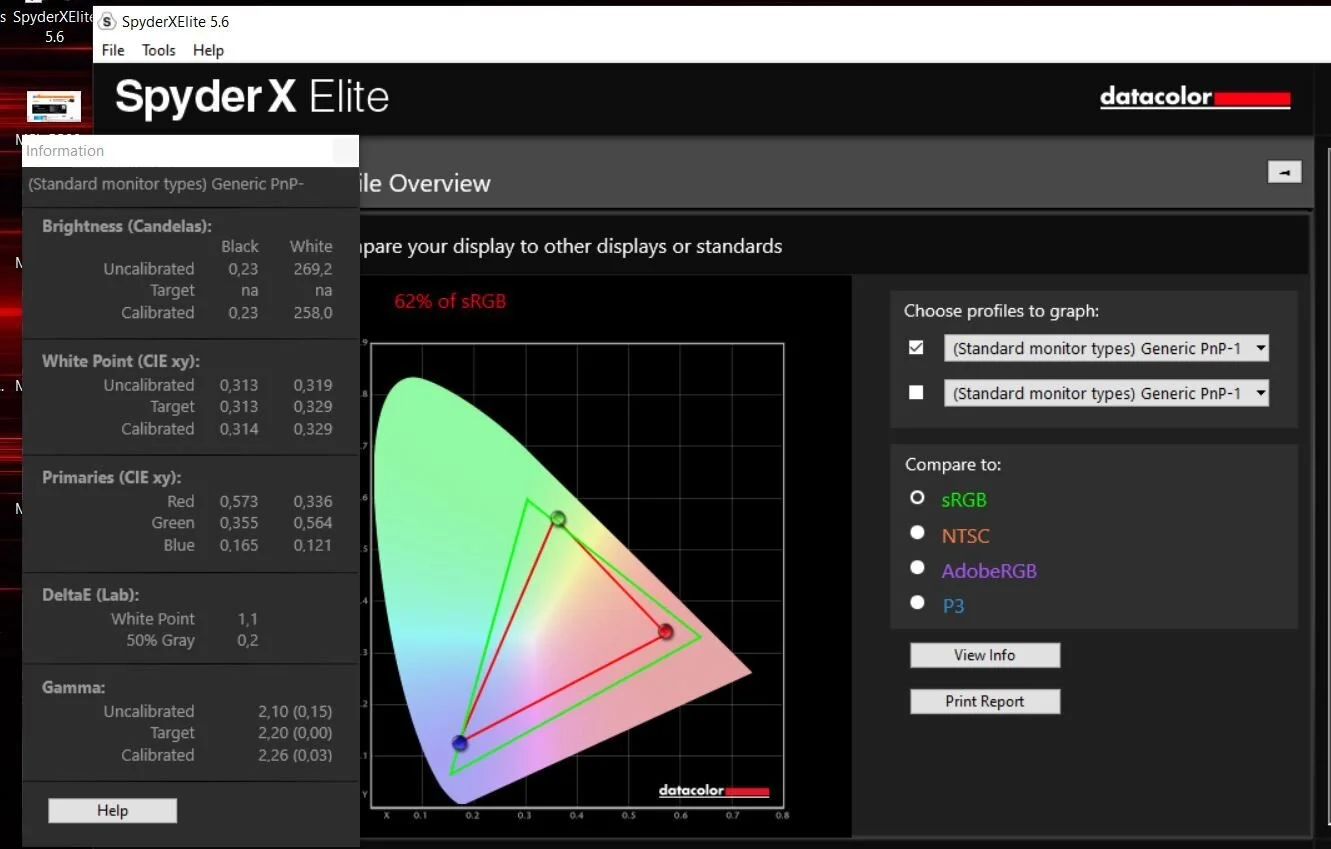Select the AdobeRGB compare radio button

coord(917,568)
